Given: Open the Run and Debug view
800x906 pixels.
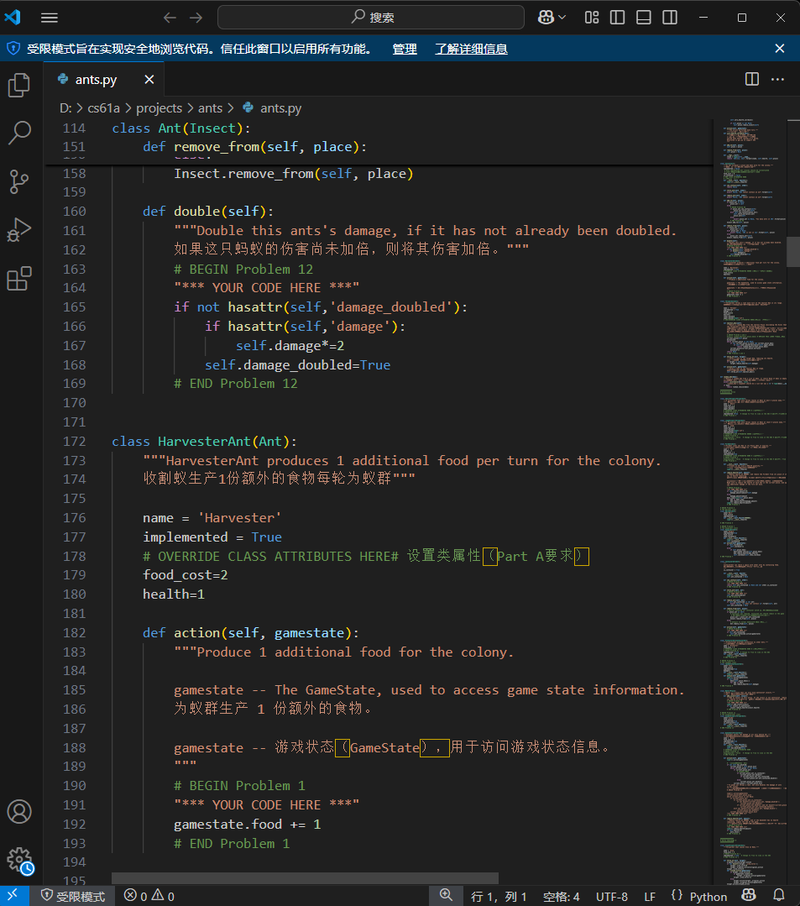Looking at the screenshot, I should (20, 230).
